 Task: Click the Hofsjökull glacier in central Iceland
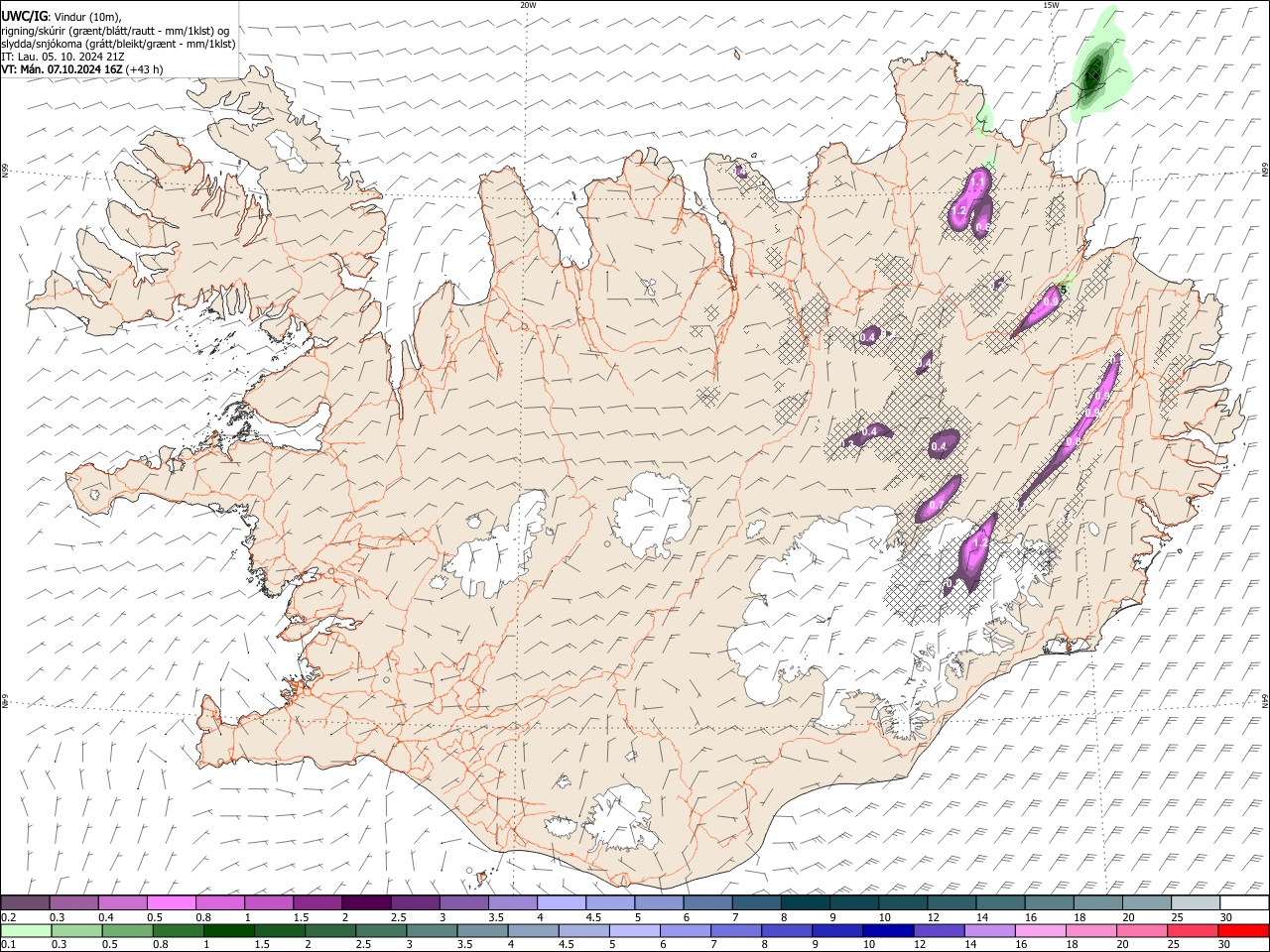pos(652,513)
